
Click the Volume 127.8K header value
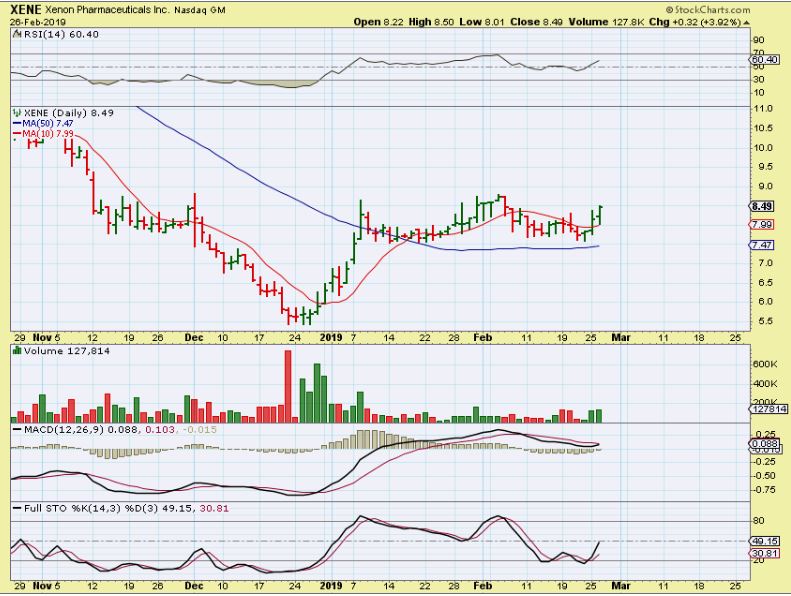pyautogui.click(x=606, y=22)
